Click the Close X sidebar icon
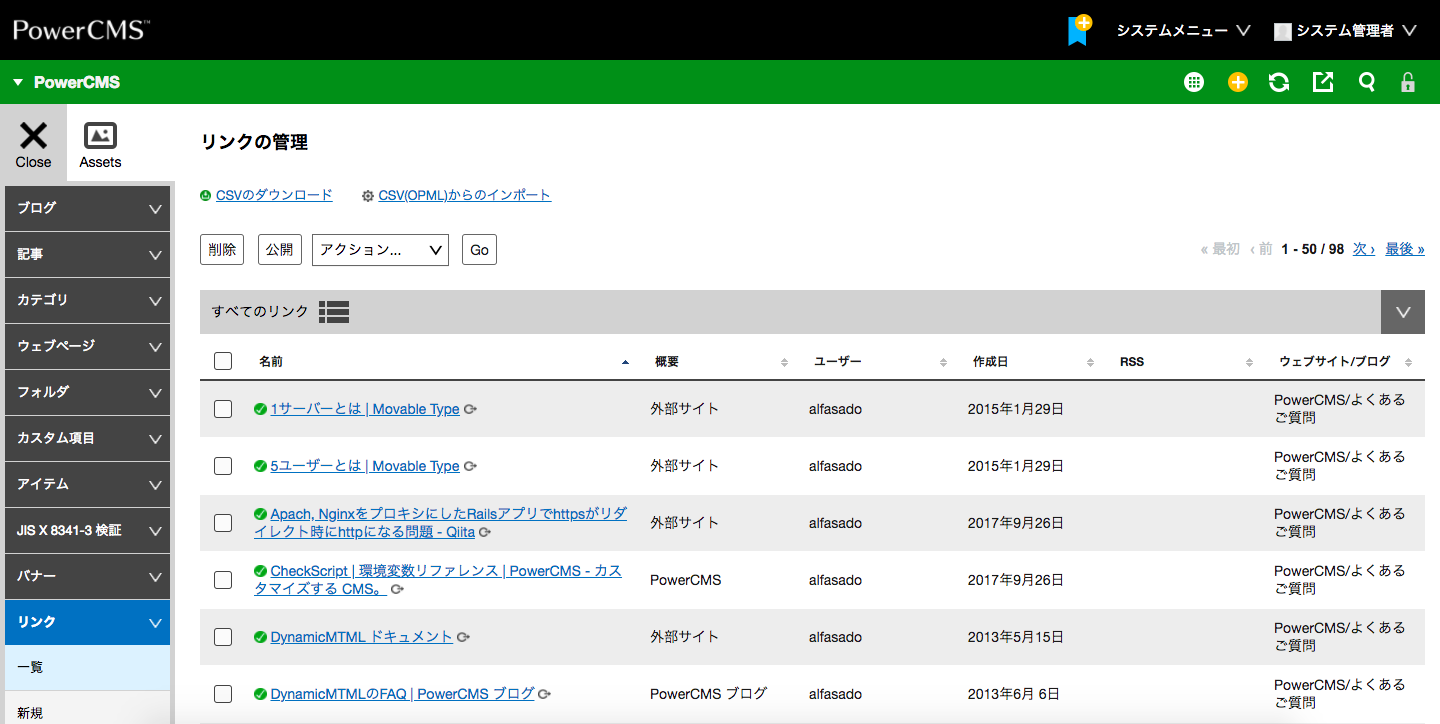1440x724 pixels. point(33,144)
